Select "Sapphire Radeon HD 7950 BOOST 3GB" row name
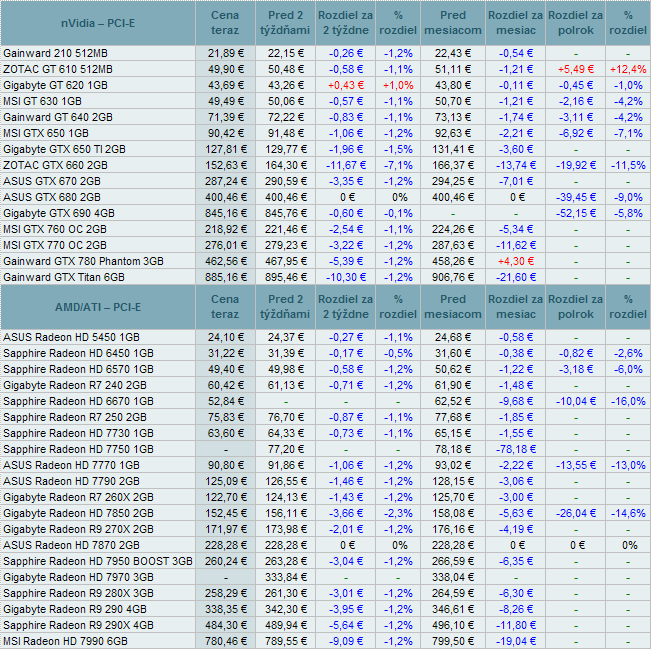Screen dimensions: 651x649 [x=98, y=561]
